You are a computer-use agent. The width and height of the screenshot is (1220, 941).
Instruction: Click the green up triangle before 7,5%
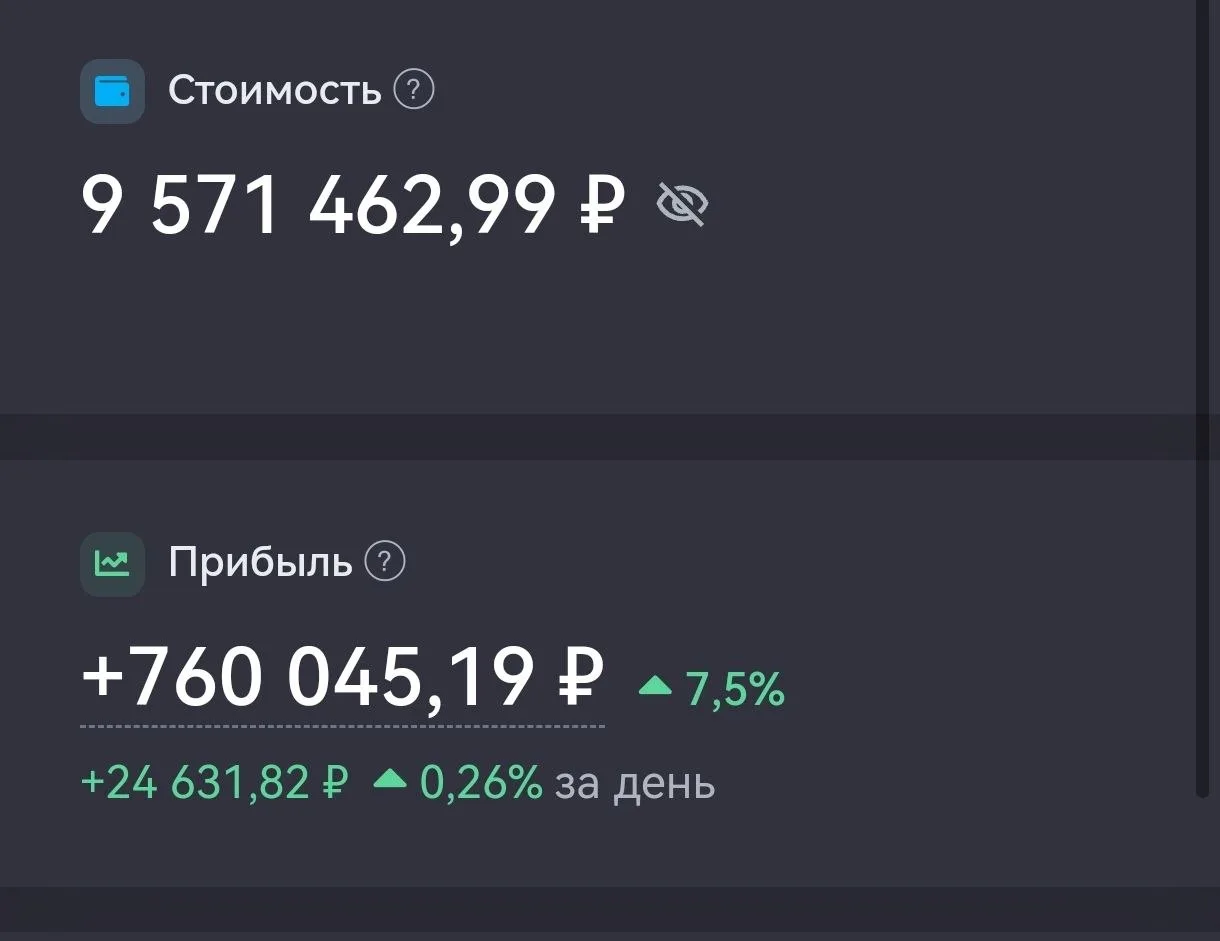656,686
